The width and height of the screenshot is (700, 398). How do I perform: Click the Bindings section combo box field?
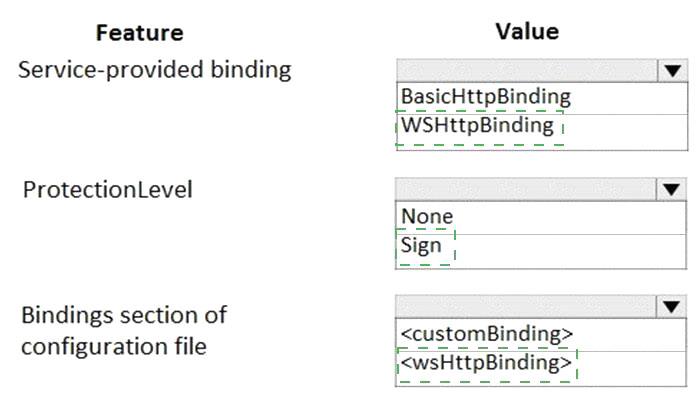pyautogui.click(x=526, y=307)
